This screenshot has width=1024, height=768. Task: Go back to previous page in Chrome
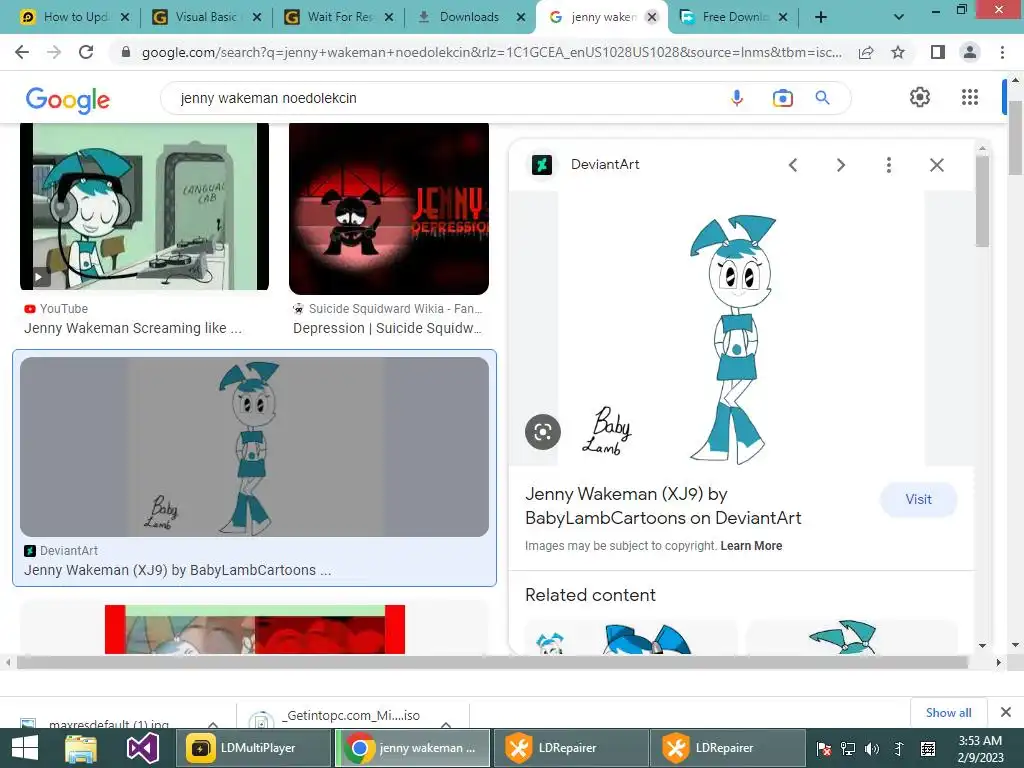pos(22,52)
